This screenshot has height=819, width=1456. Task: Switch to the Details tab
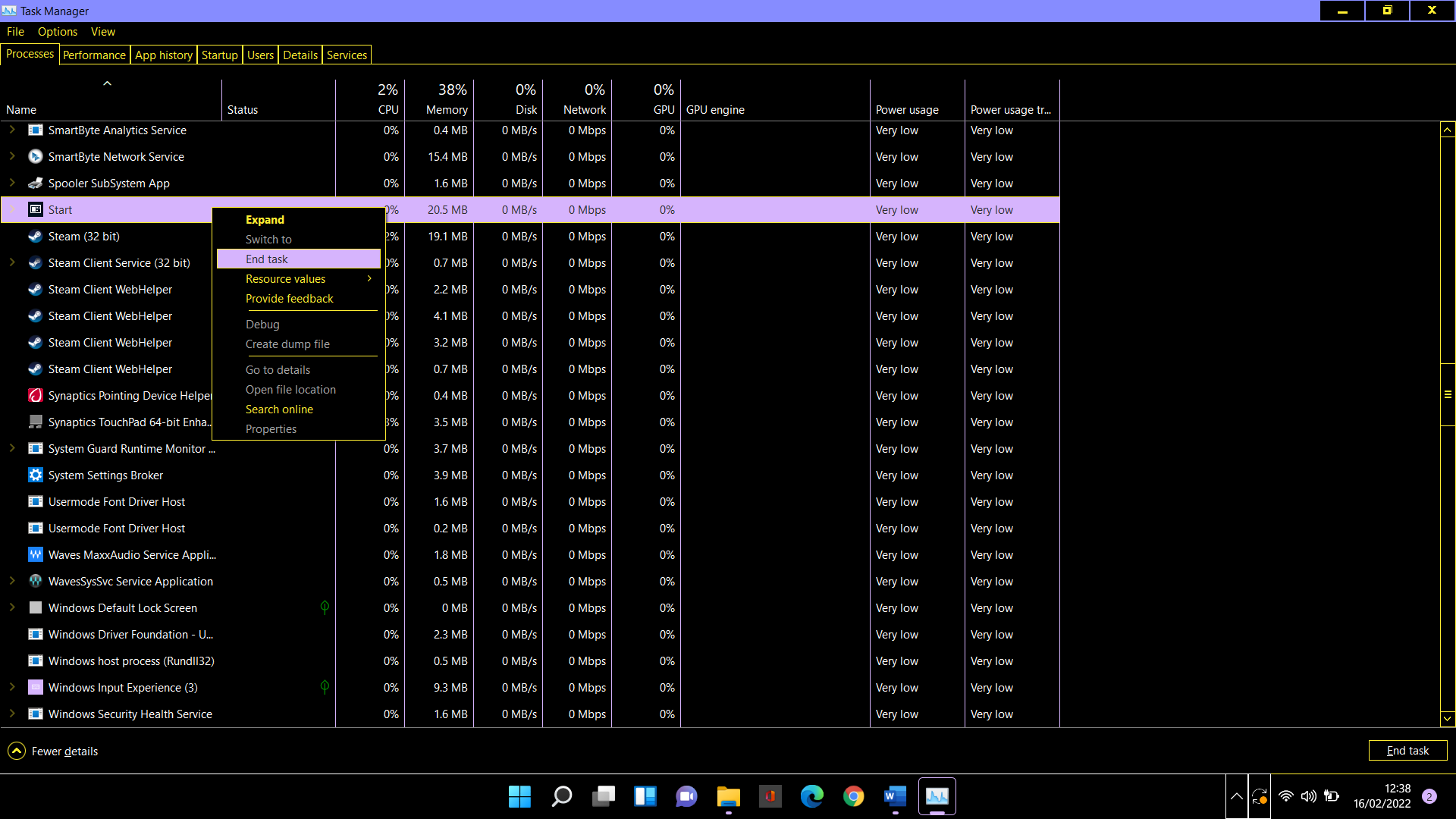point(300,55)
